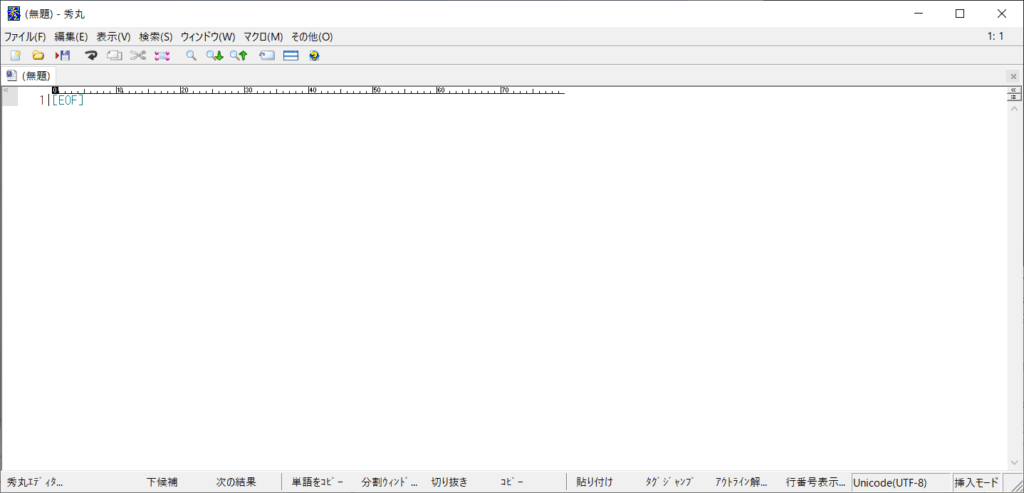Click the 行番号表示... function key button
Viewport: 1024px width, 493px height.
816,483
